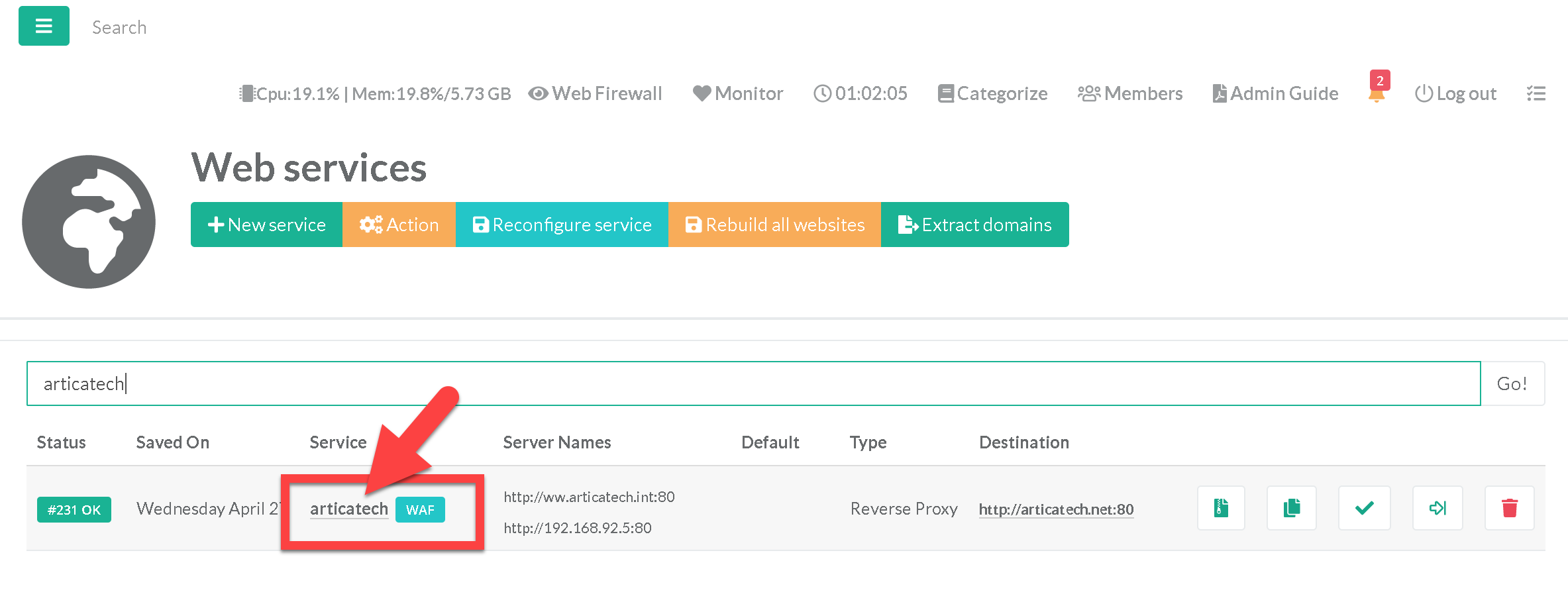Open the articatech service link
Viewport: 1568px width, 608px height.
pyautogui.click(x=348, y=509)
